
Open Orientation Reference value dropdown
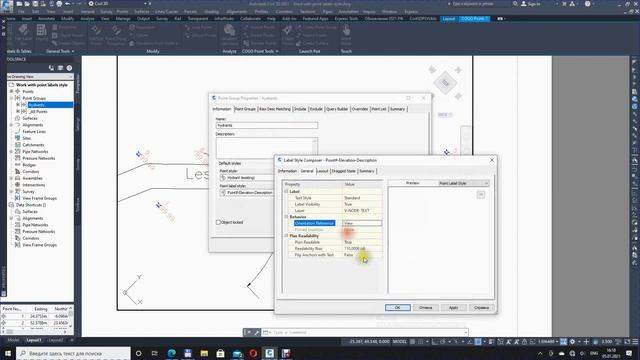point(362,223)
